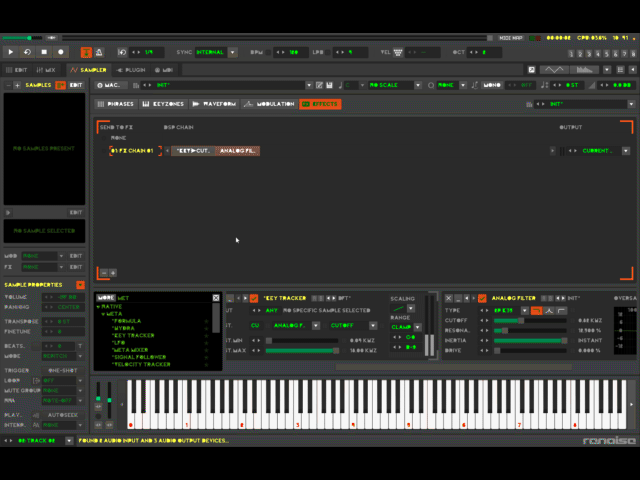Select scope view with waveform icon

click(554, 70)
